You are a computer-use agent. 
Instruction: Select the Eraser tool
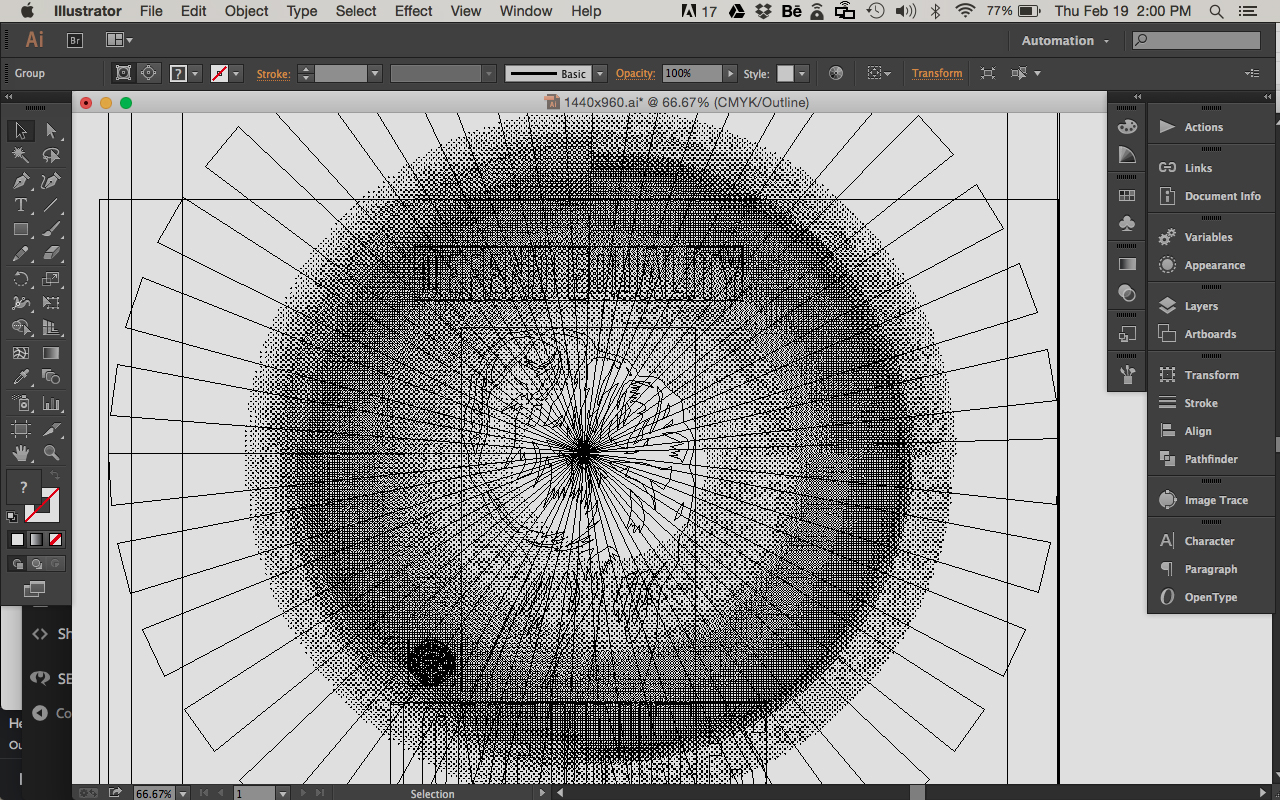[51, 254]
